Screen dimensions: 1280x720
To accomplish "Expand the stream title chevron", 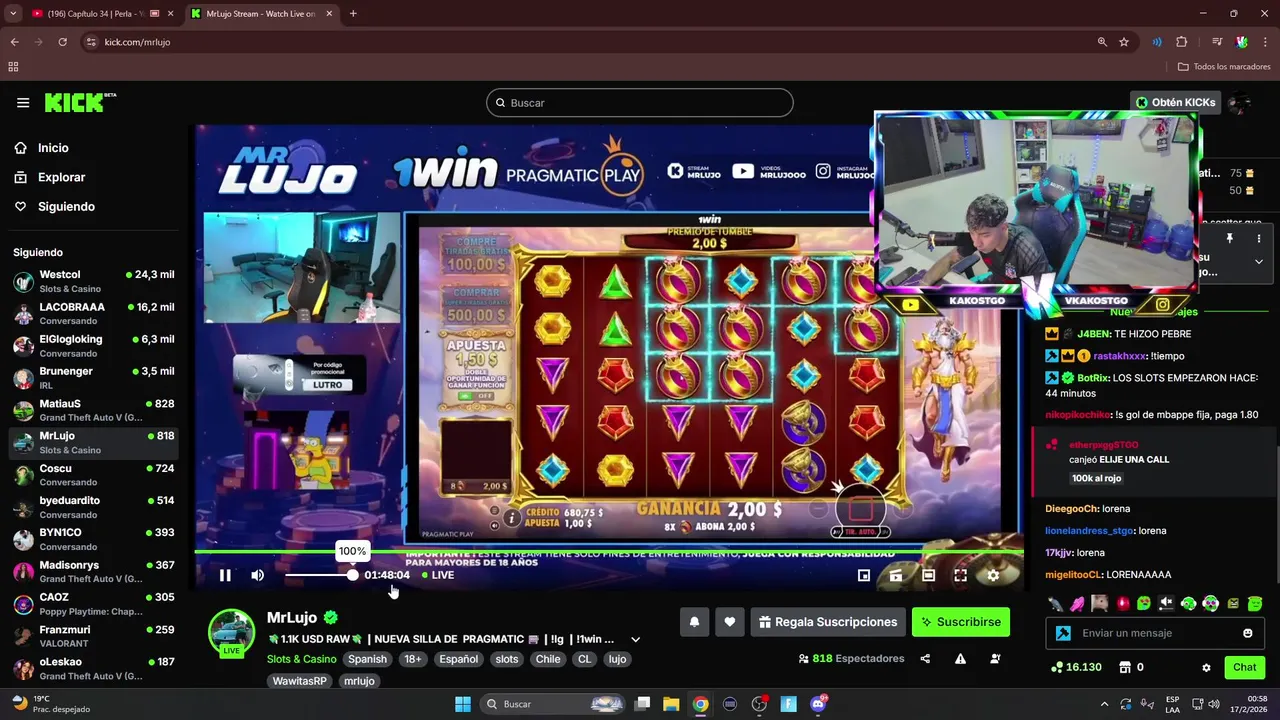I will coord(635,640).
